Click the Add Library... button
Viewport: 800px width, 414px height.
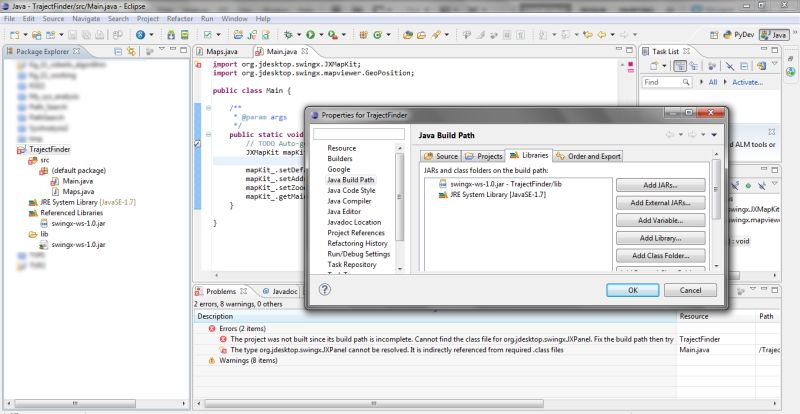(x=660, y=238)
